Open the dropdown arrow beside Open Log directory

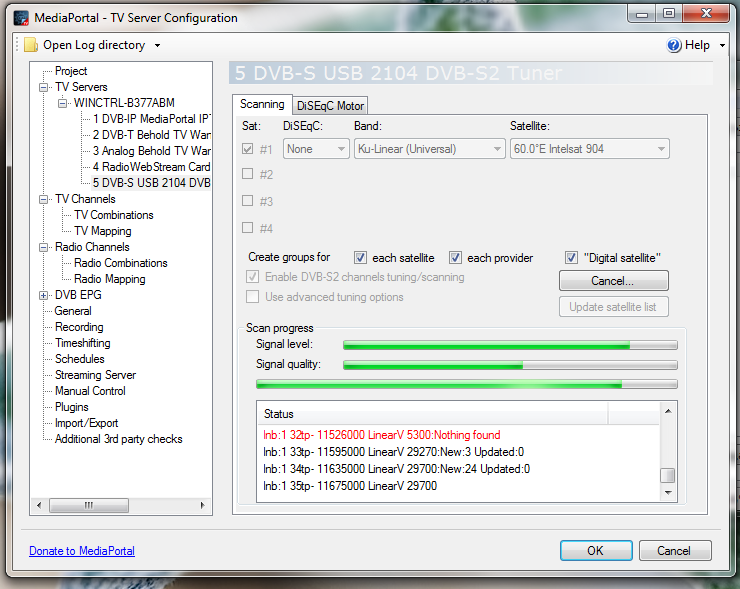(157, 46)
